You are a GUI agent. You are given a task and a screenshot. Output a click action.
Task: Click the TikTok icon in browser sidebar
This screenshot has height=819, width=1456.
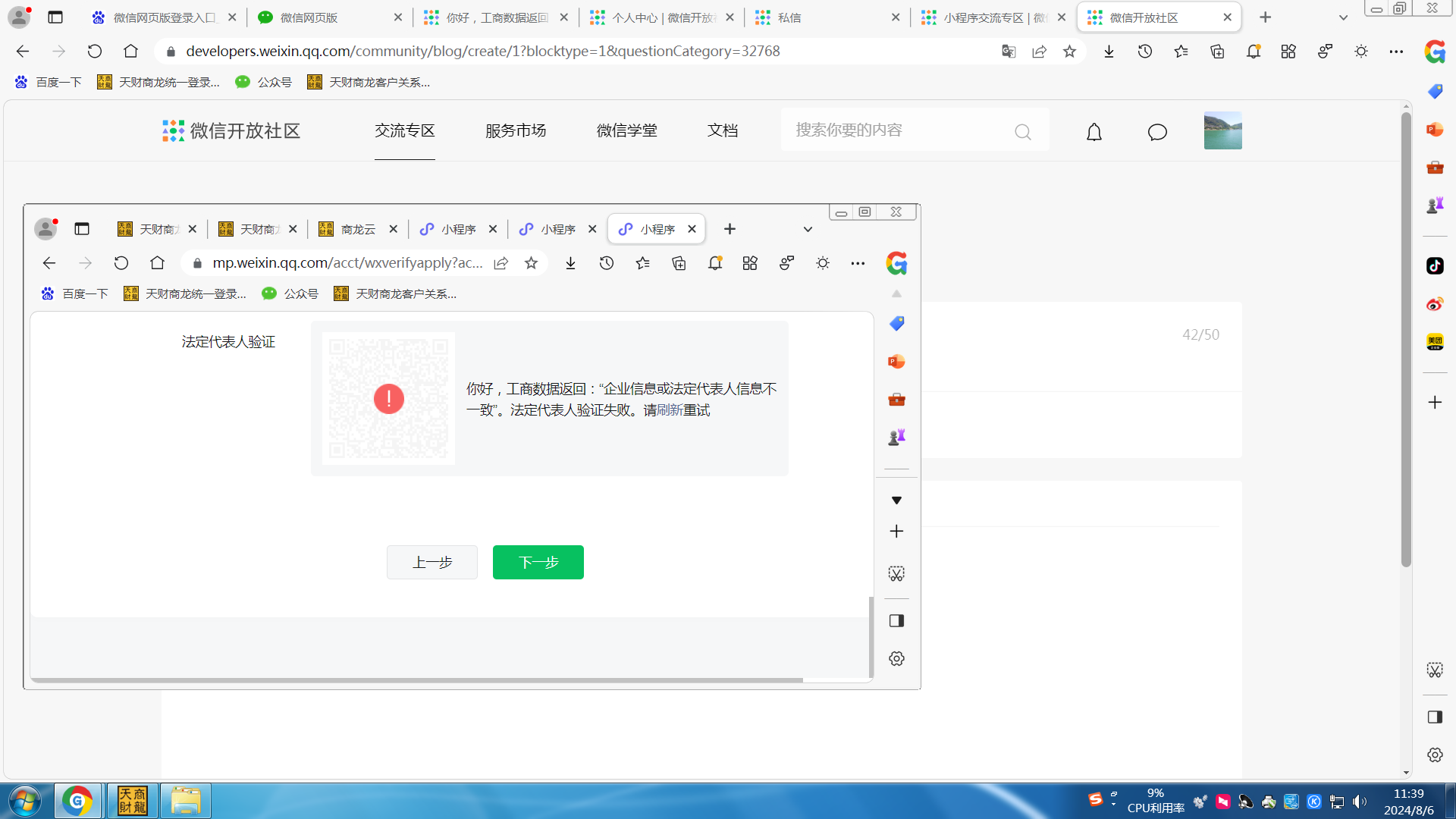coord(1435,265)
